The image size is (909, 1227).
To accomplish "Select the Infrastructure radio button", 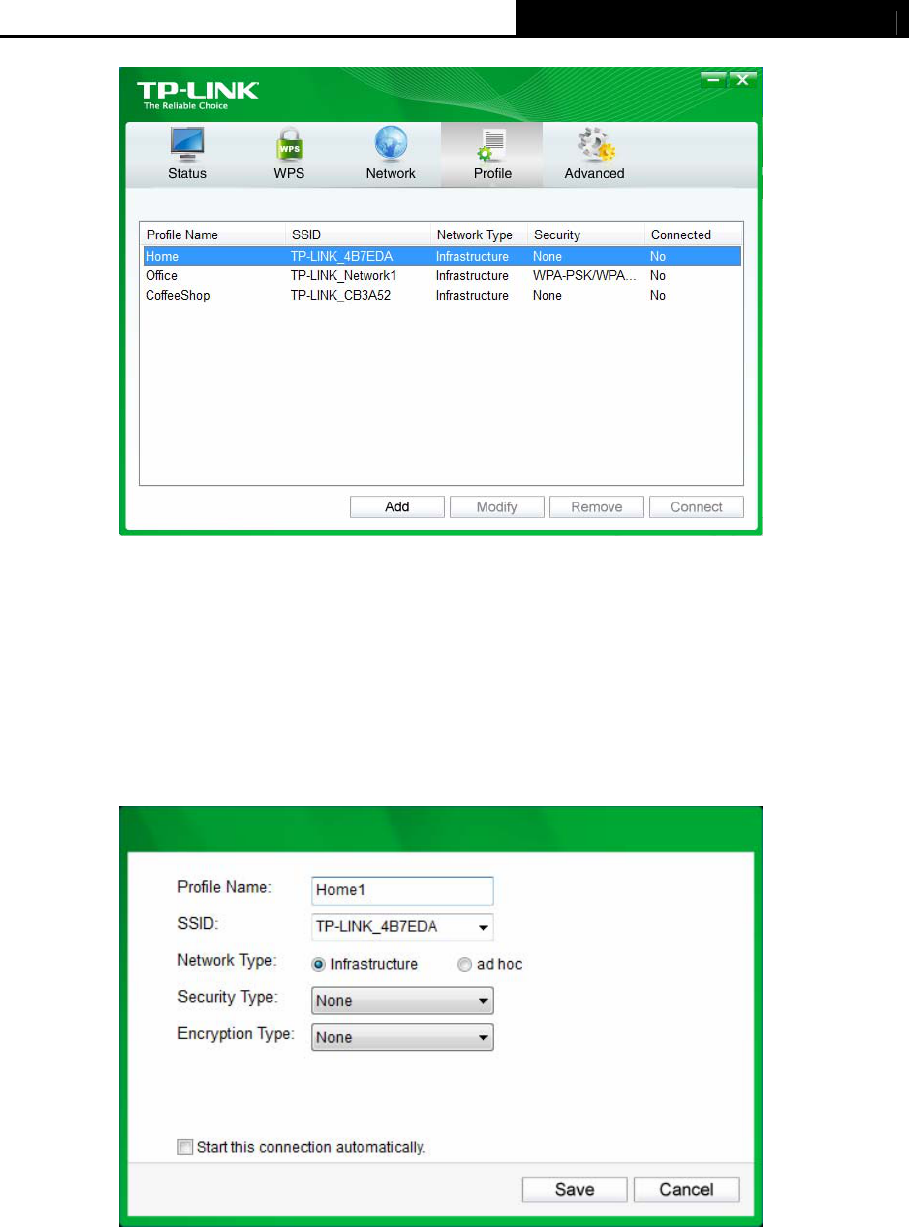I will point(320,965).
